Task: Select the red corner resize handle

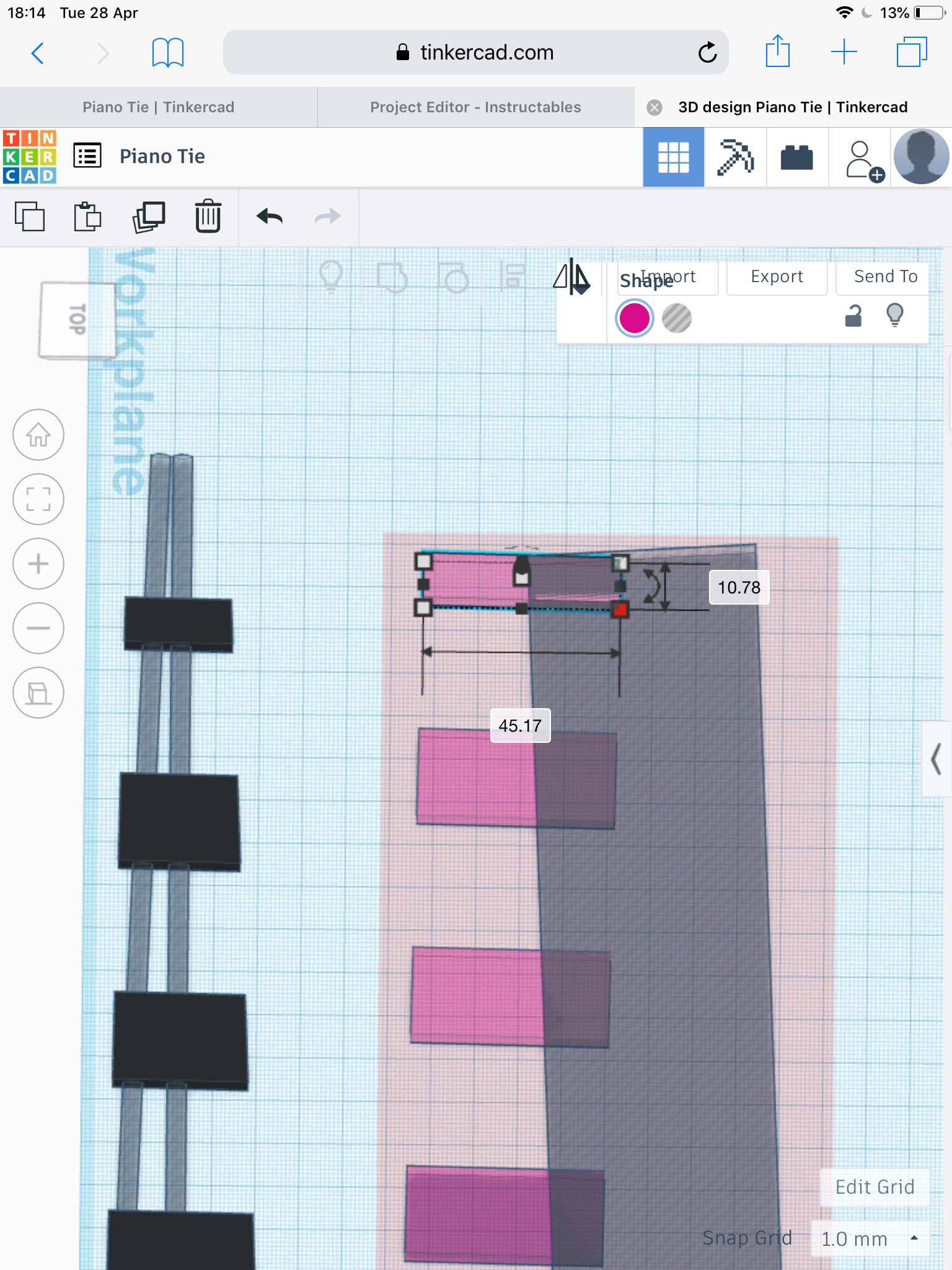Action: [619, 610]
